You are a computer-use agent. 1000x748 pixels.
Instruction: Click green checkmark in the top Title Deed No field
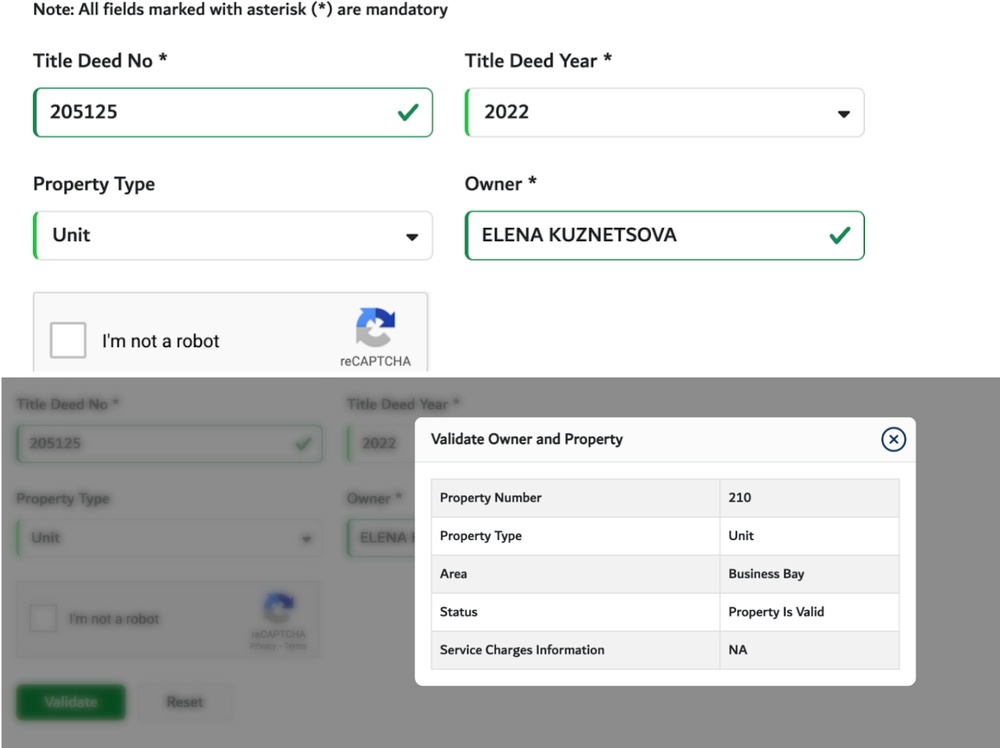tap(408, 112)
